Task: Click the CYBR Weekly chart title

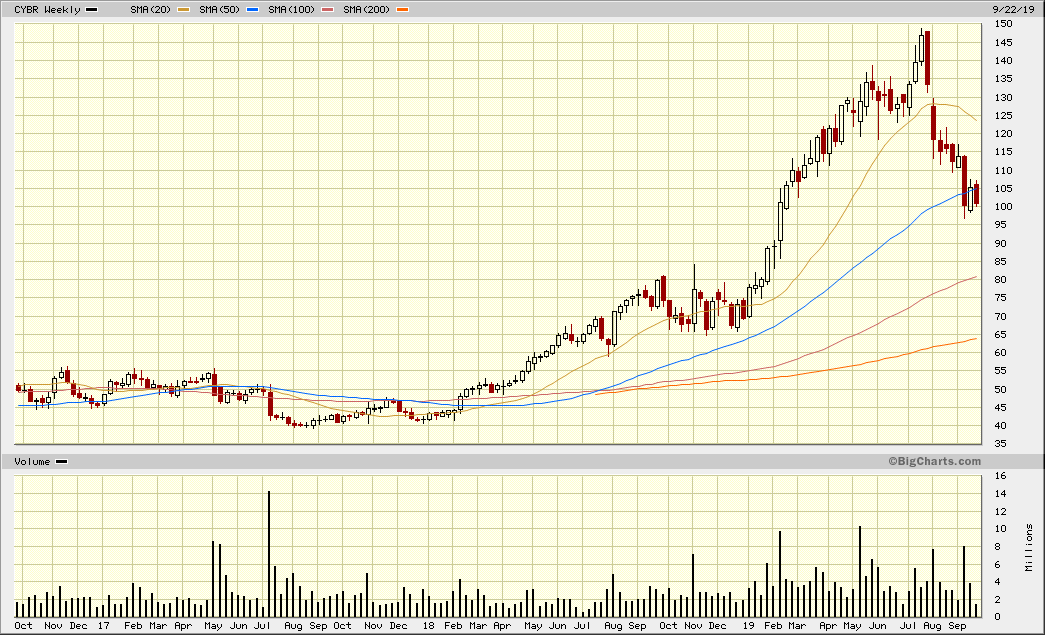Action: (47, 9)
